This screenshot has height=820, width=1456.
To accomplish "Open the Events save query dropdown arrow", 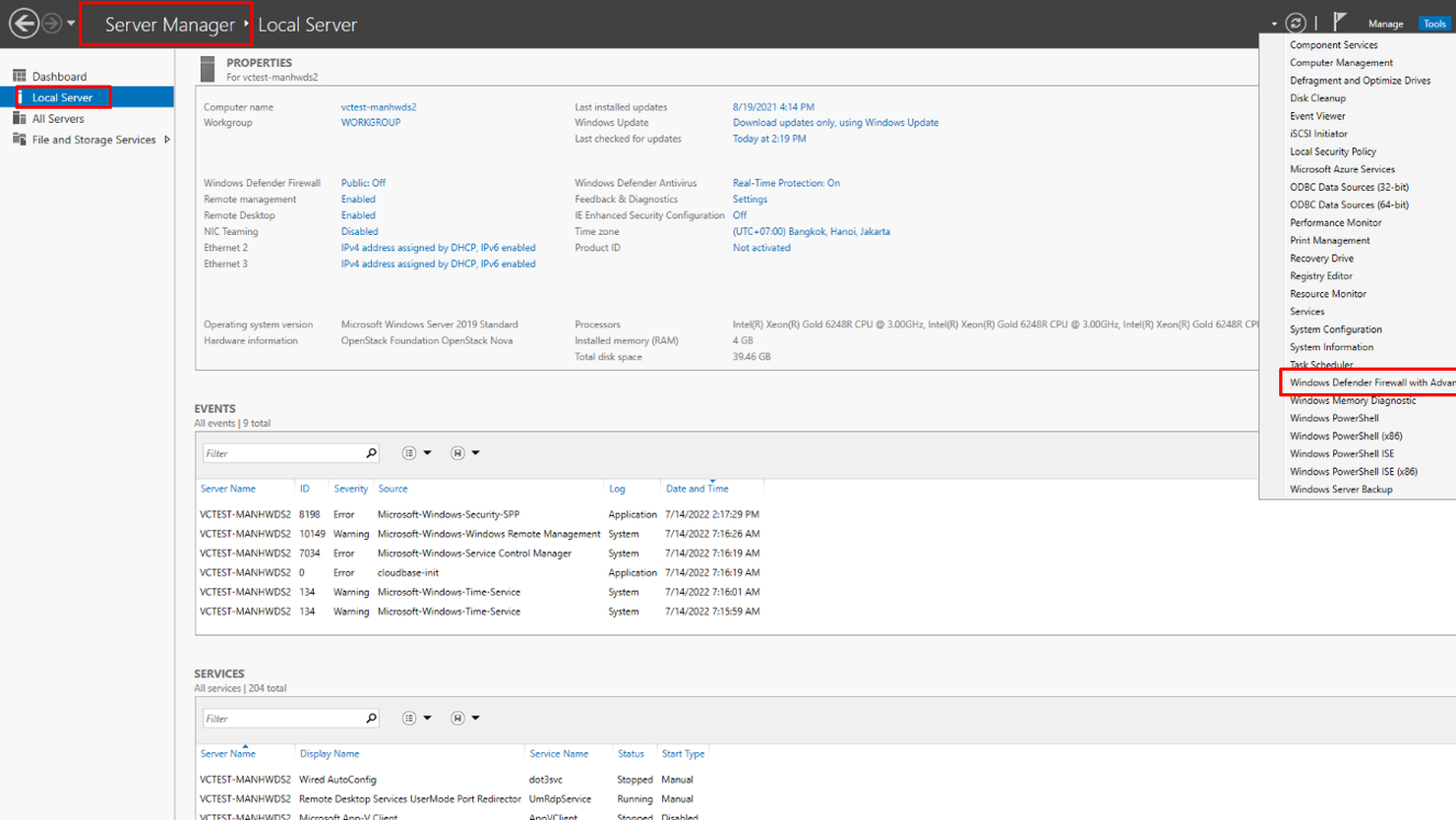I will pyautogui.click(x=475, y=453).
